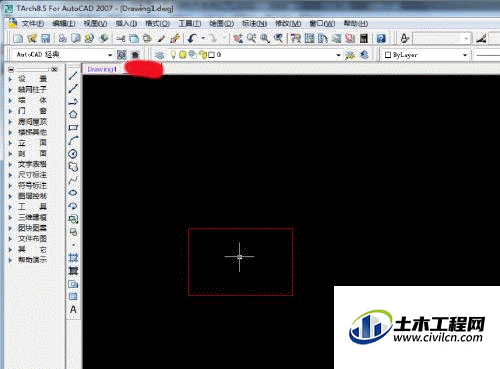Screen dimensions: 500x369
Task: Select the Insert Block tool
Action: click(x=73, y=219)
